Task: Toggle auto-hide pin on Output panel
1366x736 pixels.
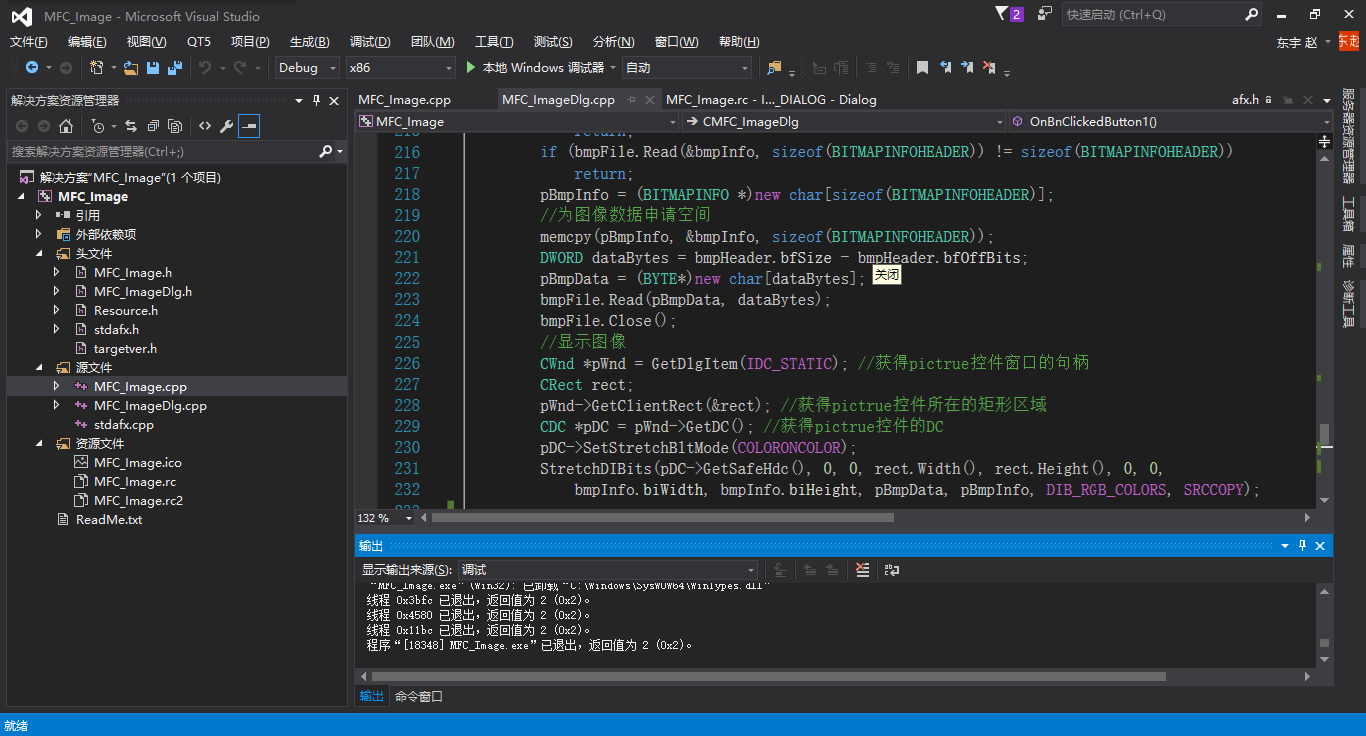Action: pos(1302,545)
